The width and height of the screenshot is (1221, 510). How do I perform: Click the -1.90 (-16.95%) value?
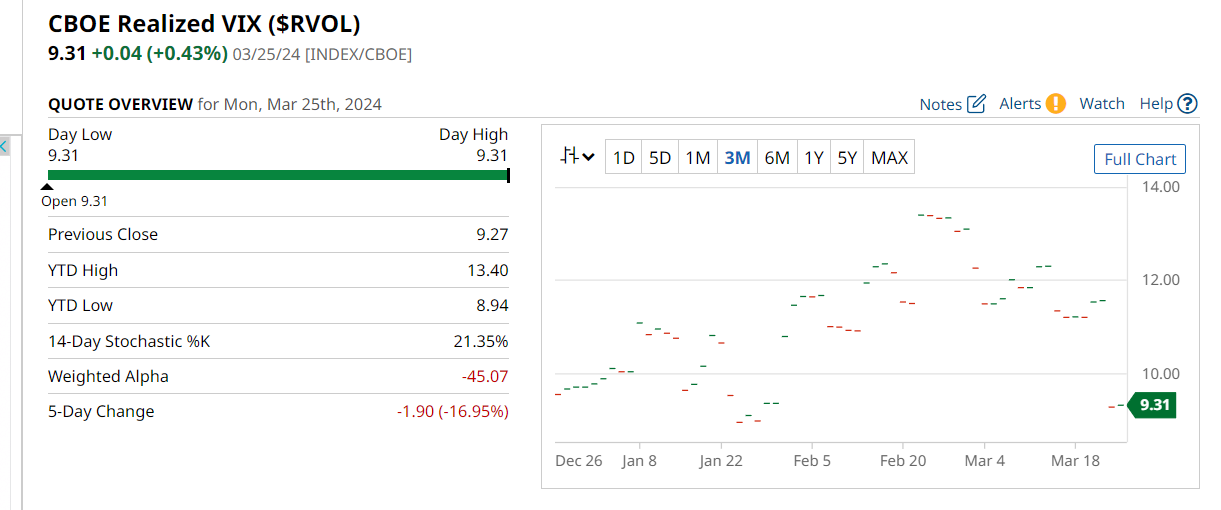pyautogui.click(x=453, y=412)
